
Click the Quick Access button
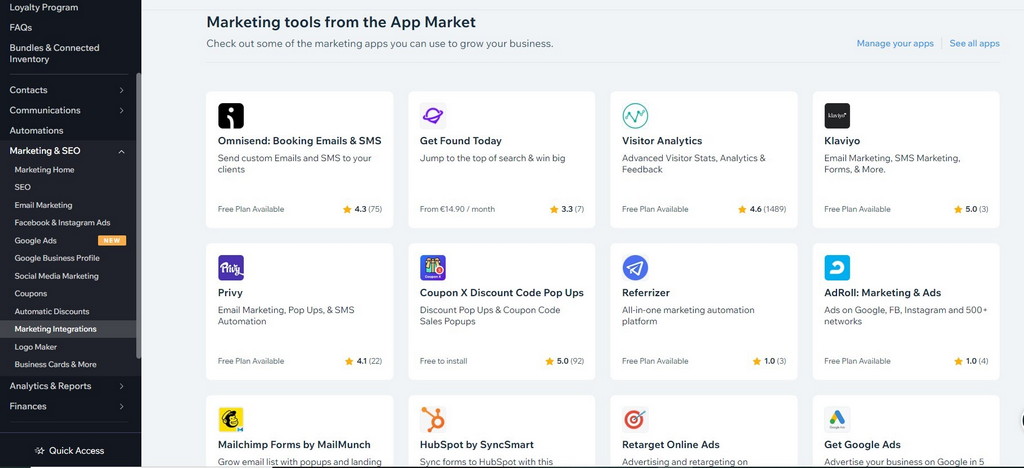[69, 450]
